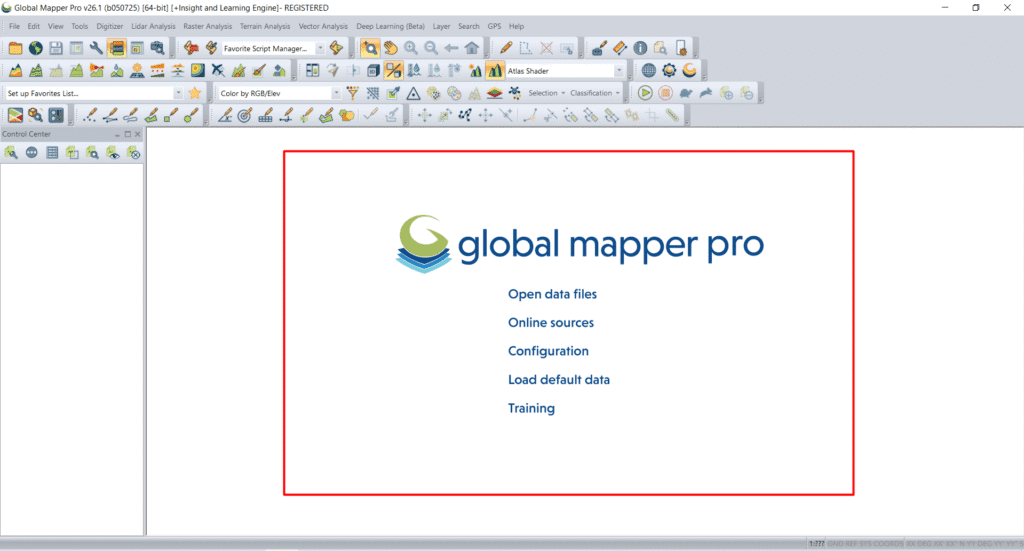Open Control Center attribute table icon
The width and height of the screenshot is (1024, 551).
click(52, 153)
